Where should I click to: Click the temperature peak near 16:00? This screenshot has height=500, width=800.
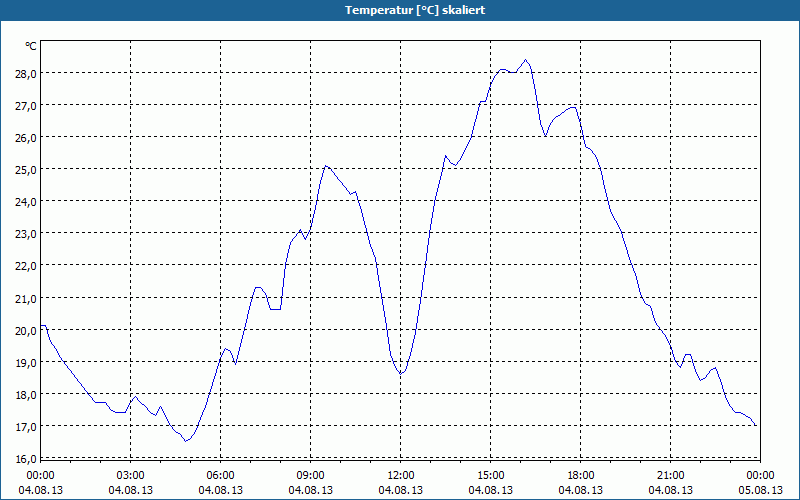tap(526, 60)
